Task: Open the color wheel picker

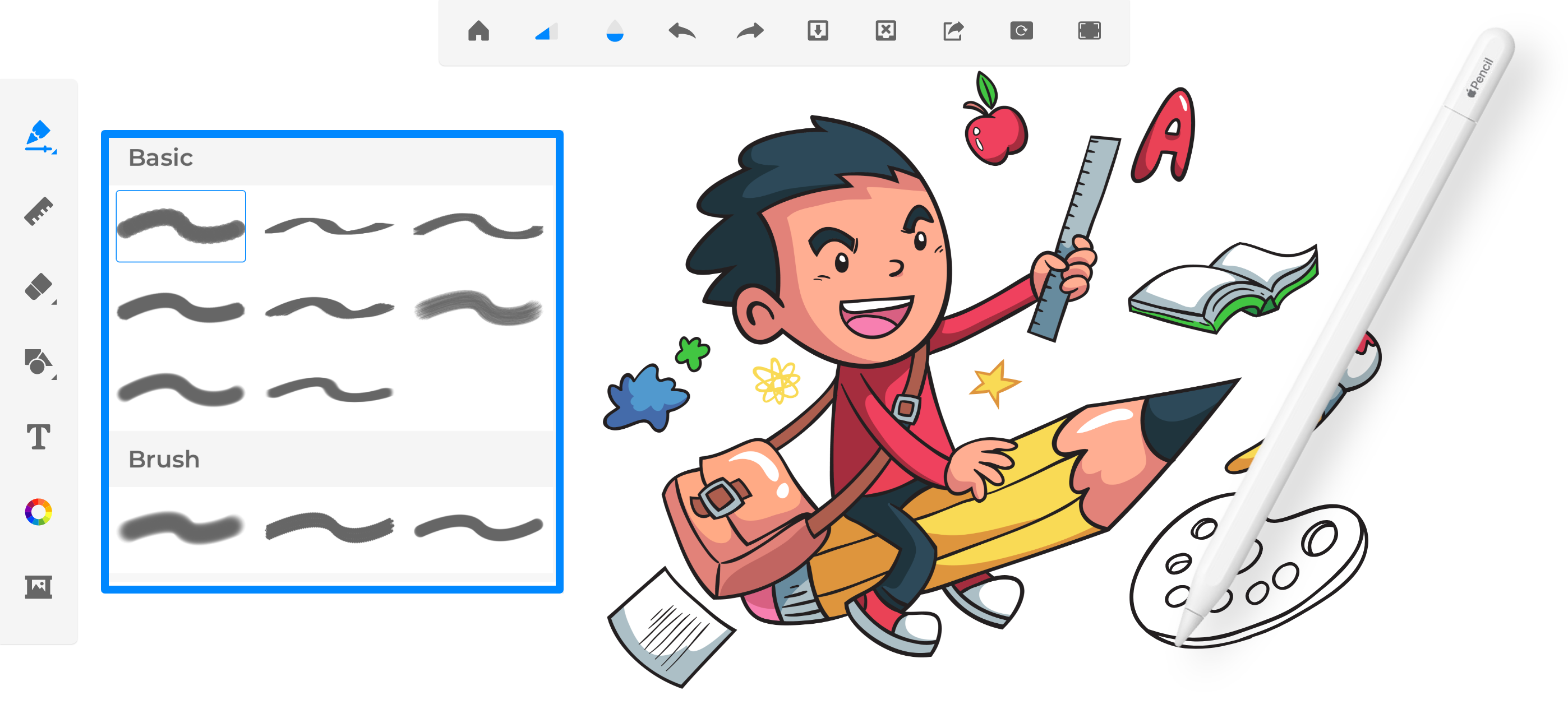Action: [38, 512]
